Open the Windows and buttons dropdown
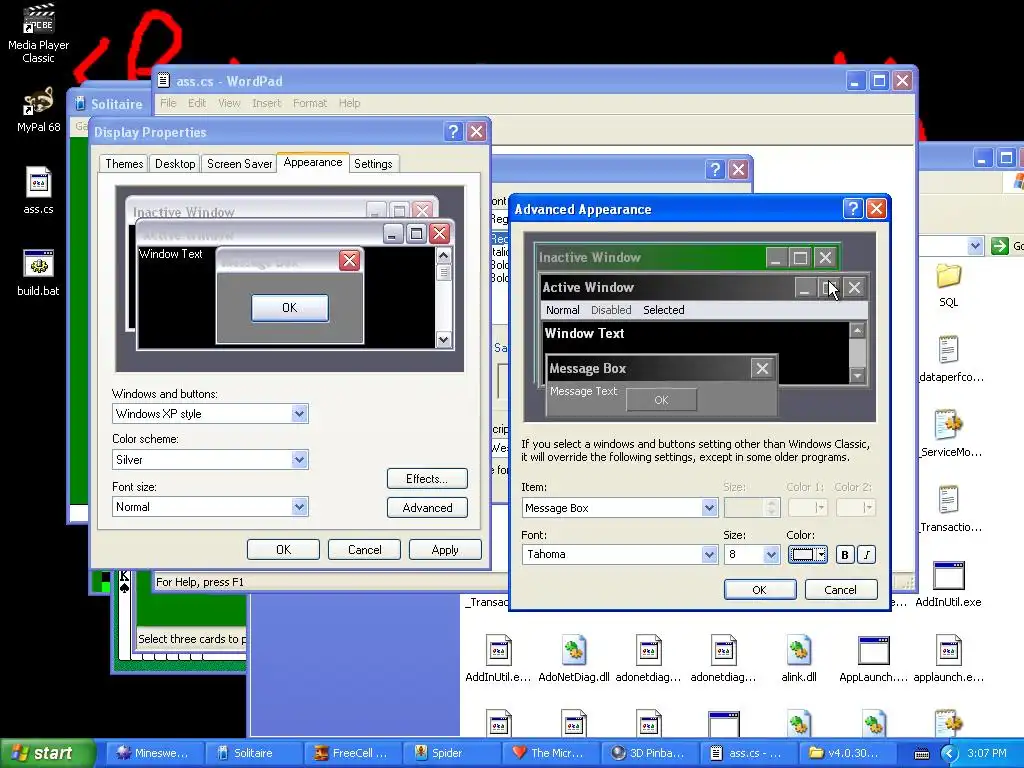The width and height of the screenshot is (1024, 768). coord(299,413)
